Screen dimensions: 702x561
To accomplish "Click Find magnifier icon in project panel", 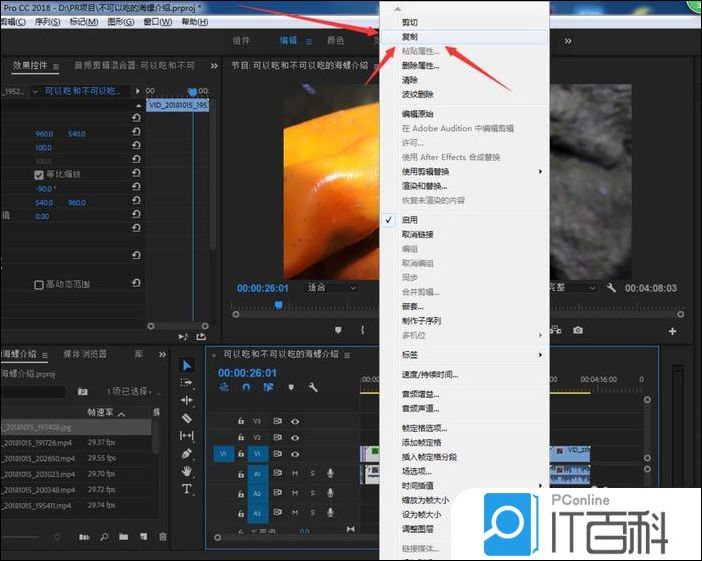I will (x=104, y=536).
